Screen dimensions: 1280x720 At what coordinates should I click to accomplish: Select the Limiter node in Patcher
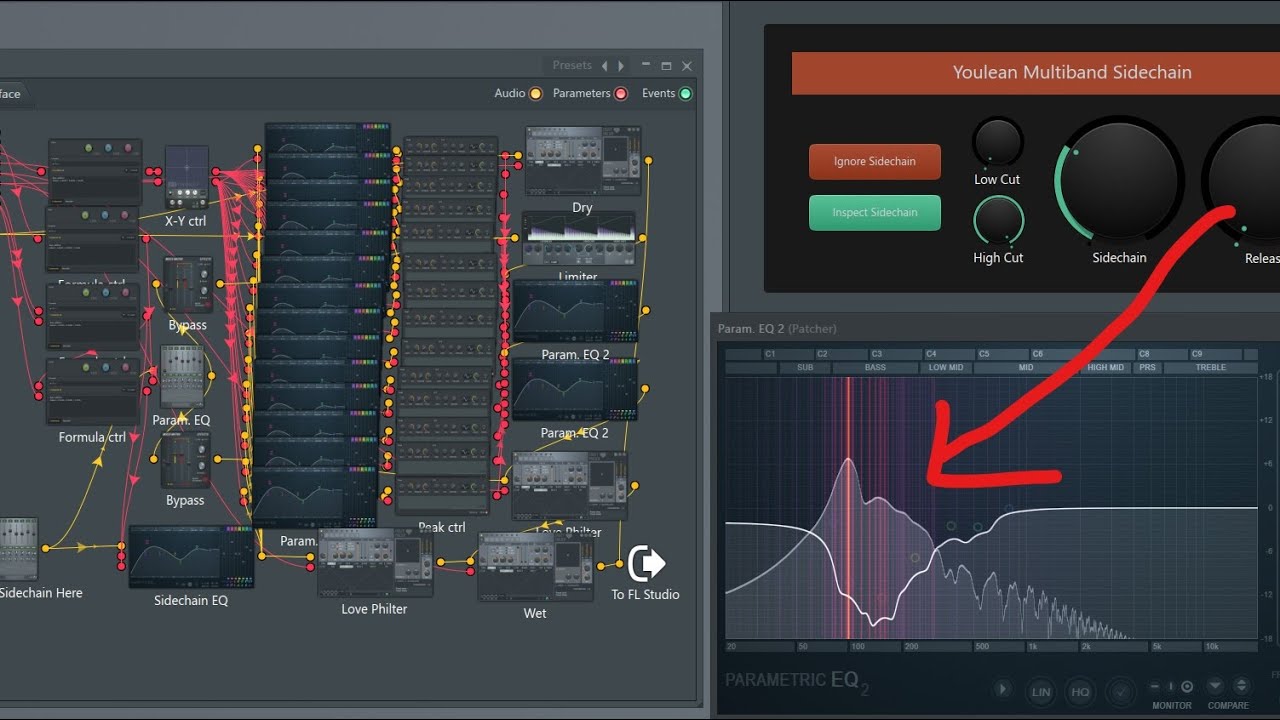(x=578, y=238)
